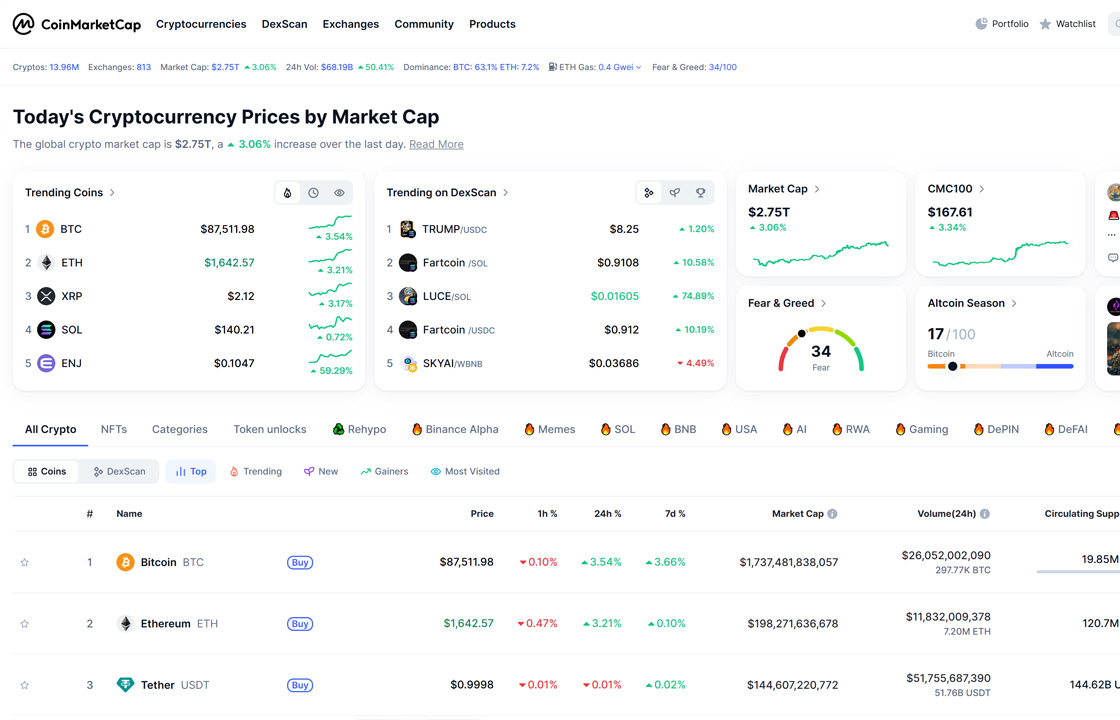Click the SOL coin icon in Trending Coins
Image resolution: width=1120 pixels, height=720 pixels.
pyautogui.click(x=46, y=329)
